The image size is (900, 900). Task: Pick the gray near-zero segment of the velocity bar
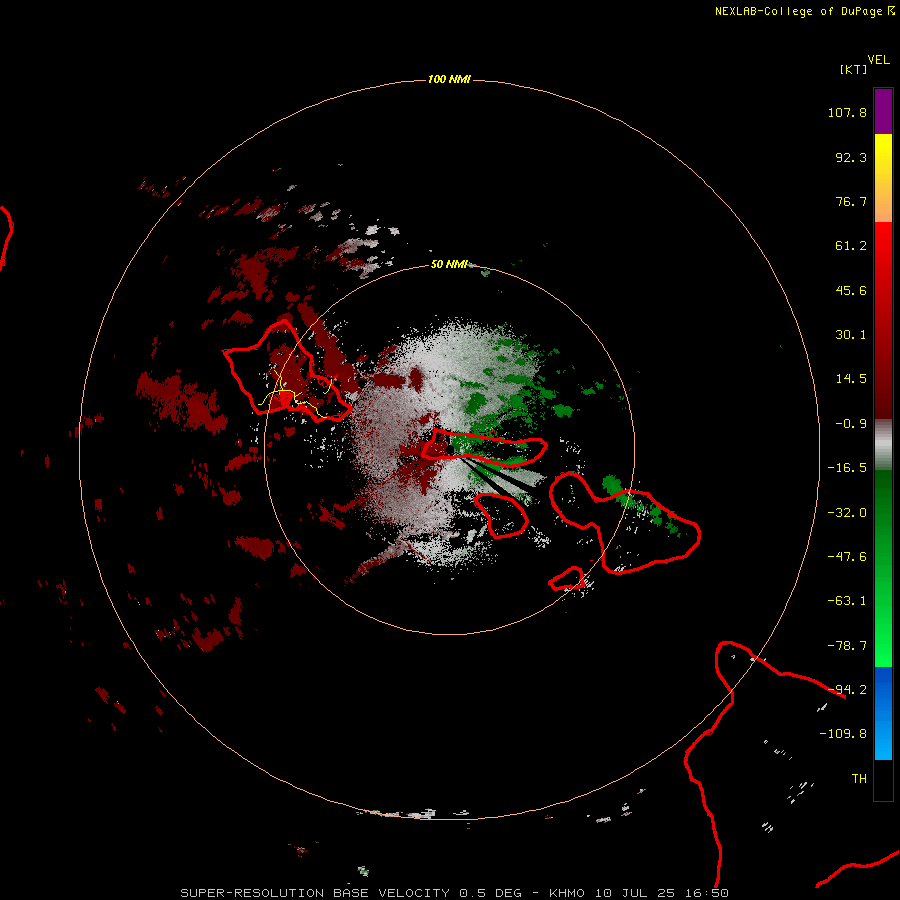883,445
